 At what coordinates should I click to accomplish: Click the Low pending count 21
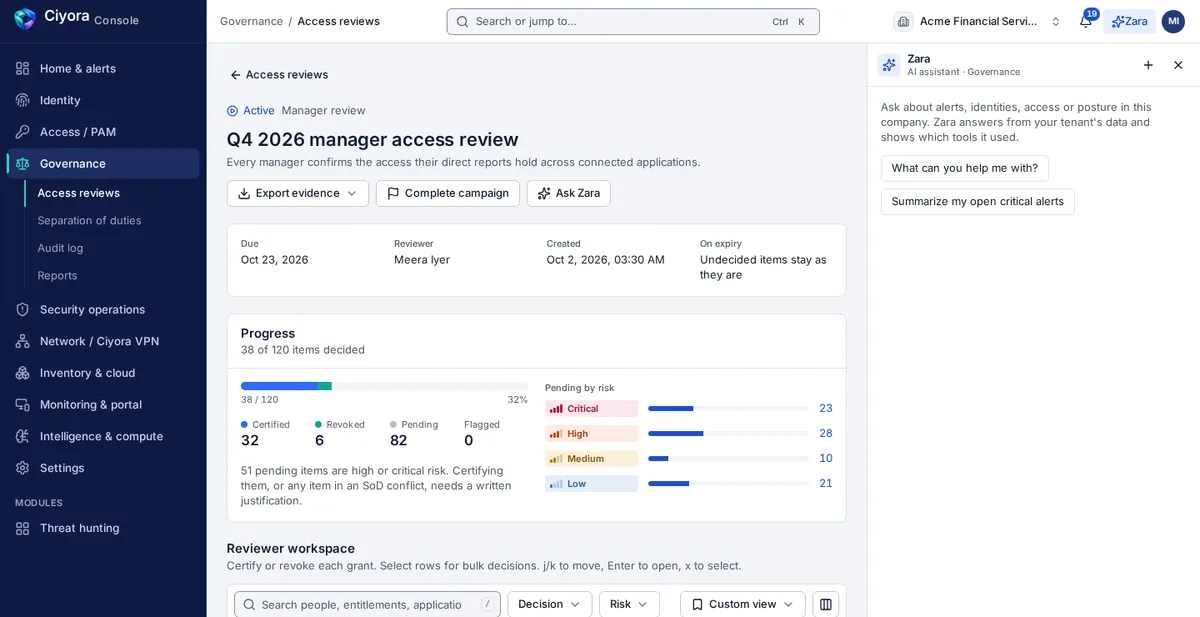[826, 483]
